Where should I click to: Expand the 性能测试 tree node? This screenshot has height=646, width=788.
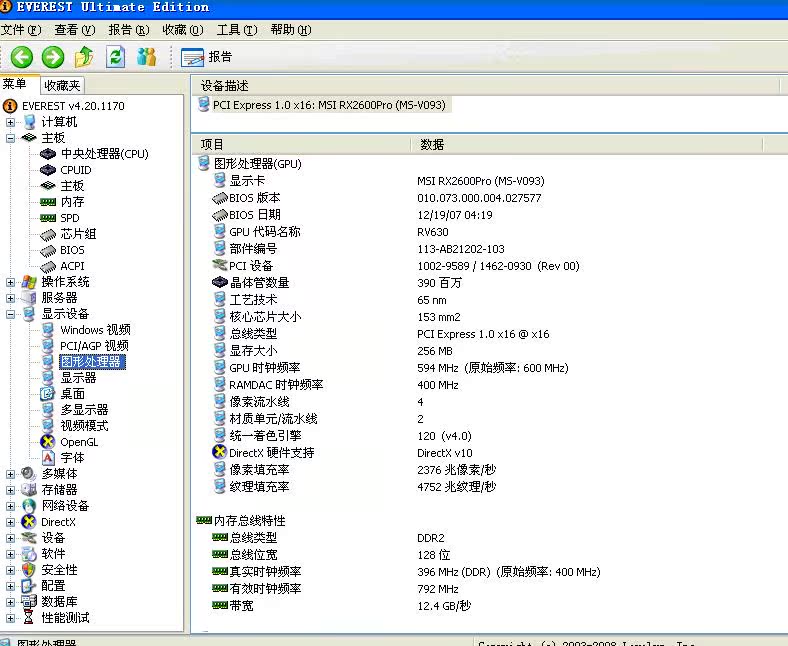[11, 618]
